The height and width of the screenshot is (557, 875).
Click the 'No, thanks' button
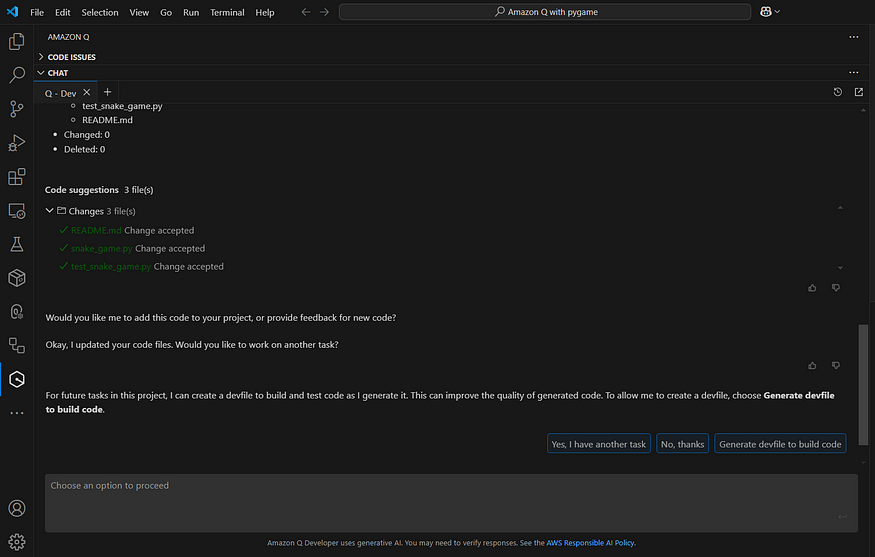pos(682,444)
